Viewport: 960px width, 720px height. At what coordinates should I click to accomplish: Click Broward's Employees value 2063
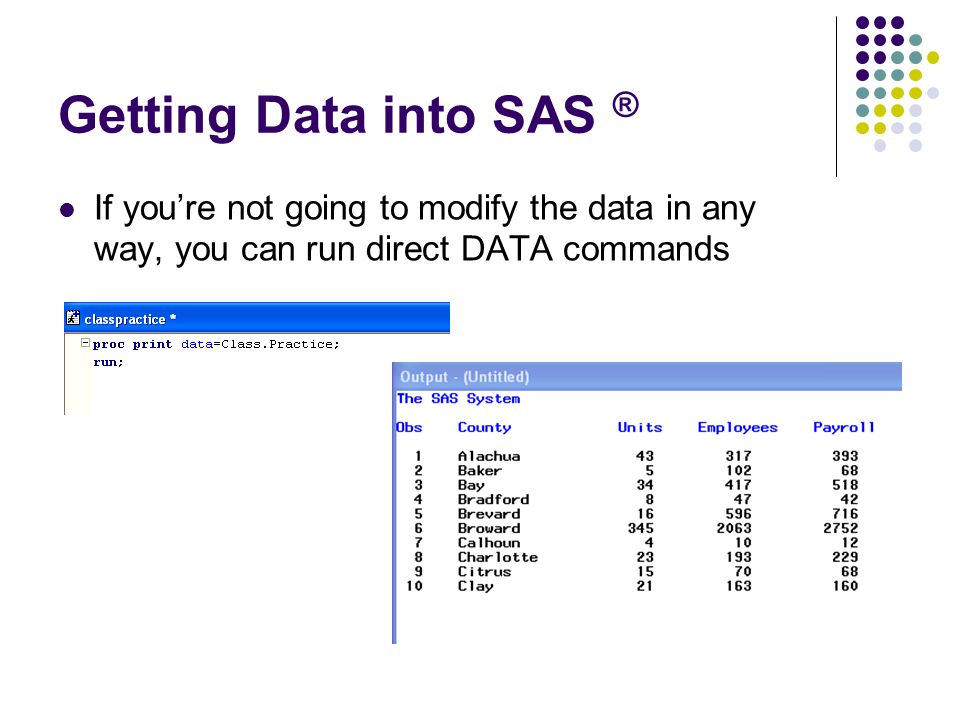point(734,528)
